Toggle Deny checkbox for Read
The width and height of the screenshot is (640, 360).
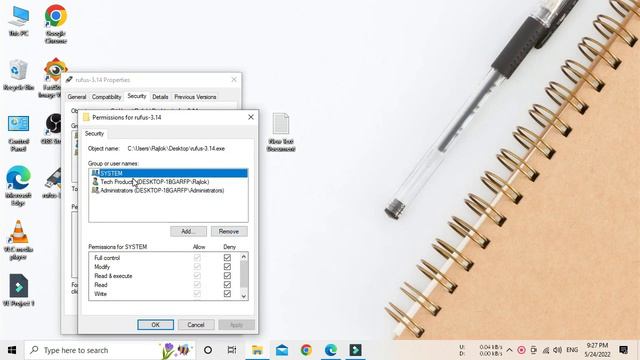click(227, 284)
